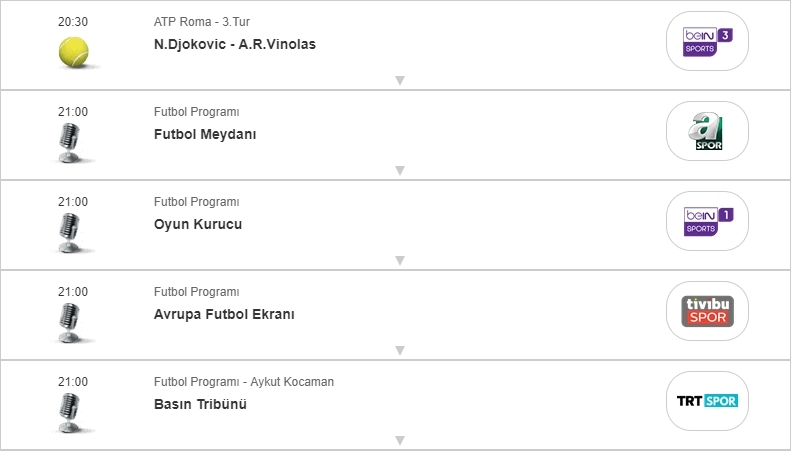This screenshot has width=793, height=451.
Task: Click the microphone icon beside Basın Tribünü
Action: coord(70,412)
